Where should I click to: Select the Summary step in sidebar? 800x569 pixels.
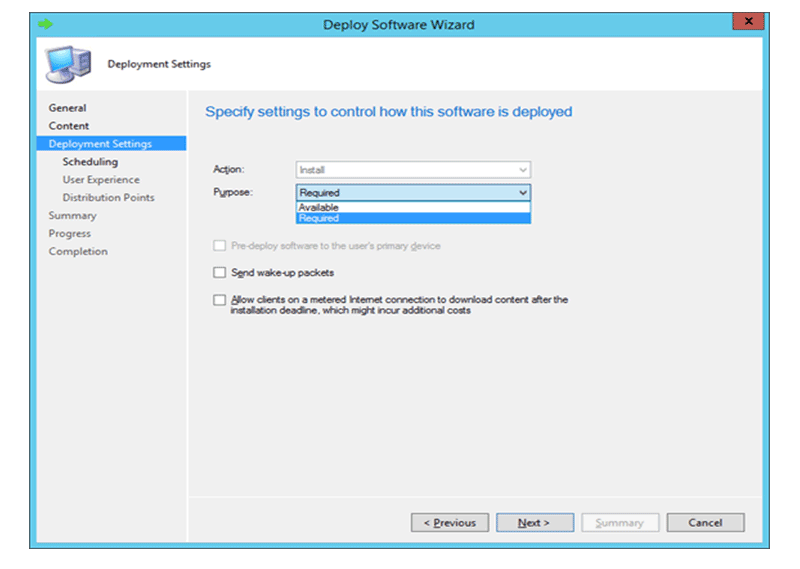point(72,215)
